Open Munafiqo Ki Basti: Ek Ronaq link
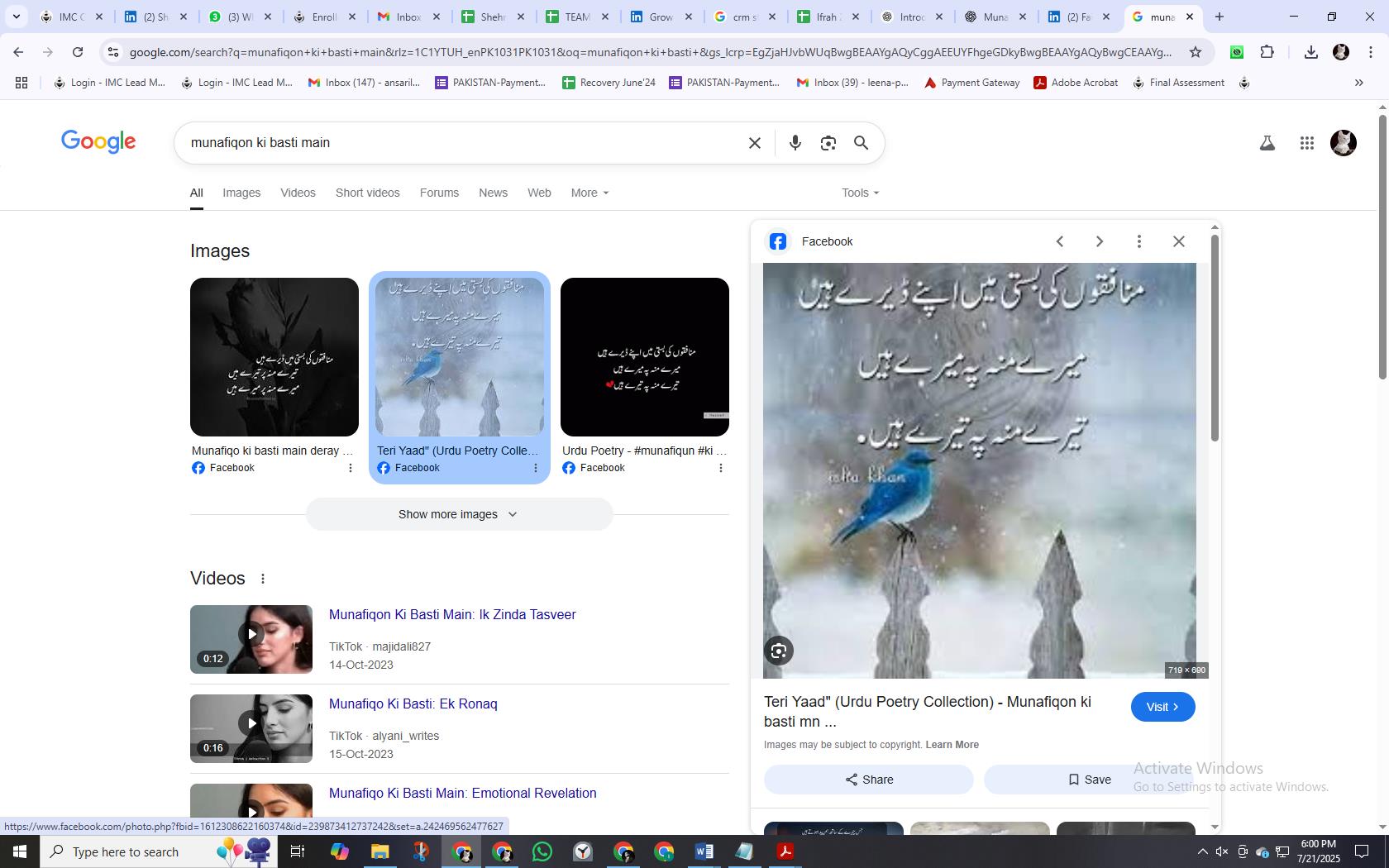Screen dimensions: 1389x868 (x=413, y=704)
